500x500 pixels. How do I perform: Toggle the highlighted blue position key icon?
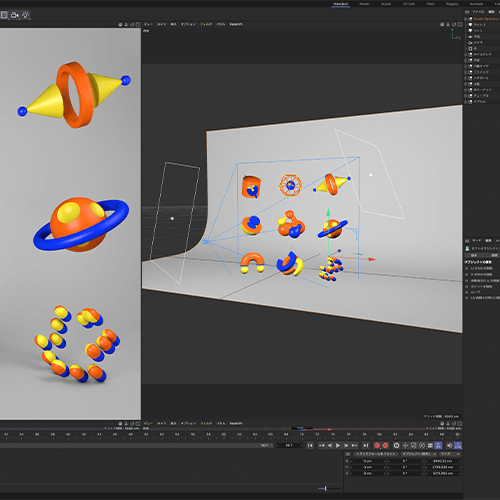(x=438, y=445)
